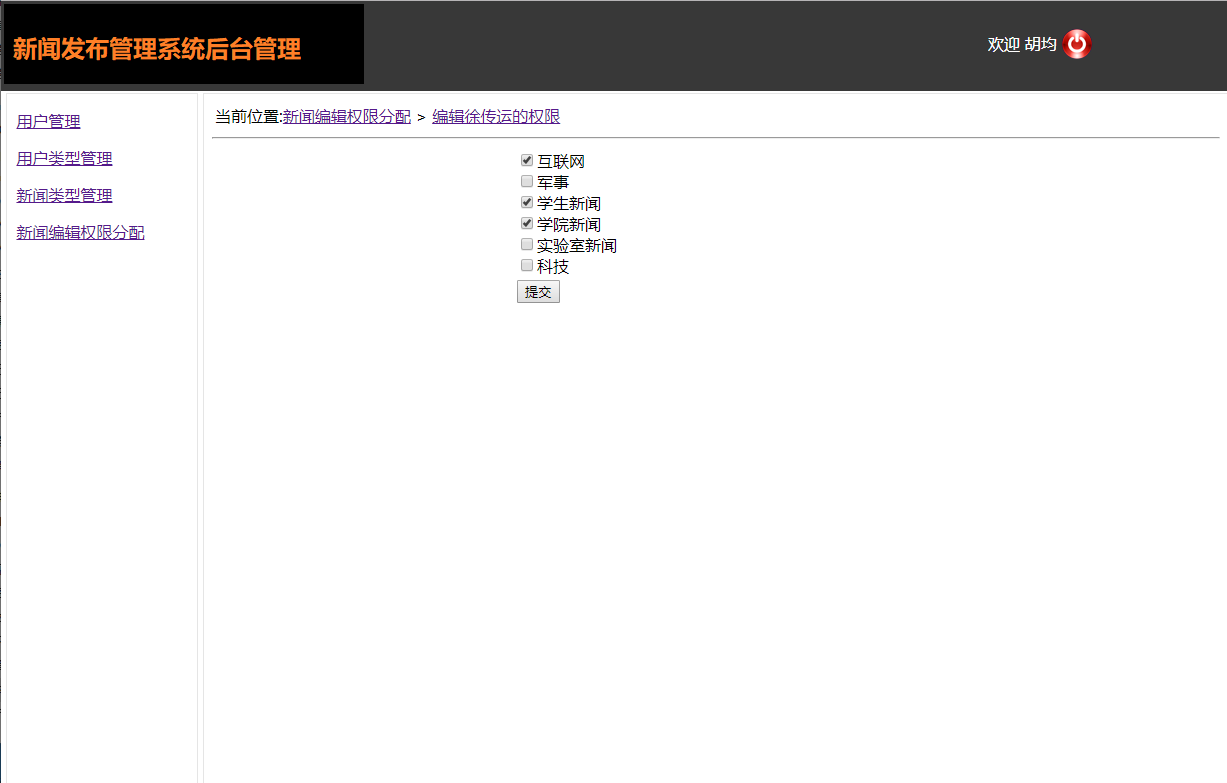This screenshot has width=1227, height=783.
Task: Open 用户管理 in the sidebar
Action: click(x=47, y=121)
